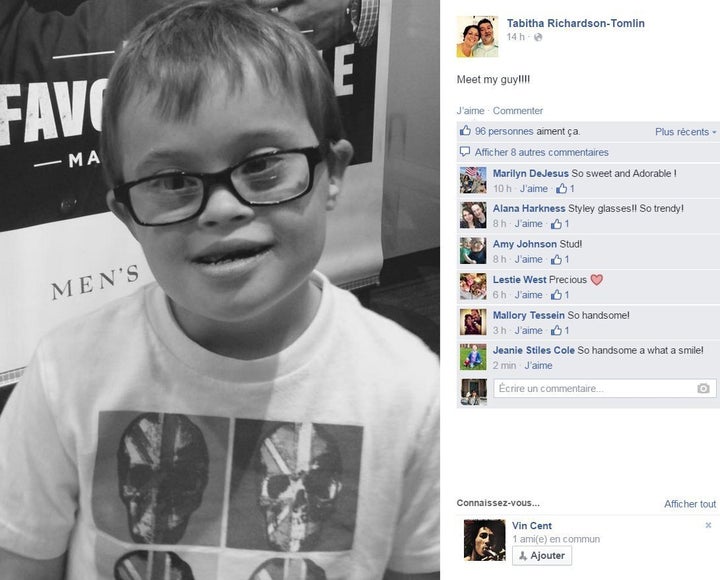Like Lestie West's comment via J'aime
This screenshot has height=580, width=720.
click(528, 295)
